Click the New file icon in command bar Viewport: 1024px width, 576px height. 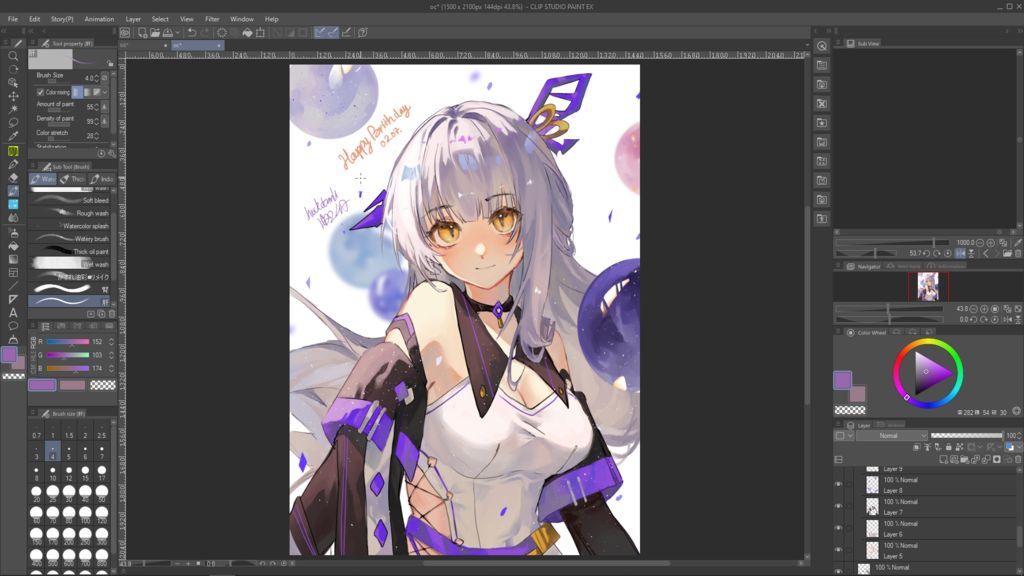[x=142, y=32]
